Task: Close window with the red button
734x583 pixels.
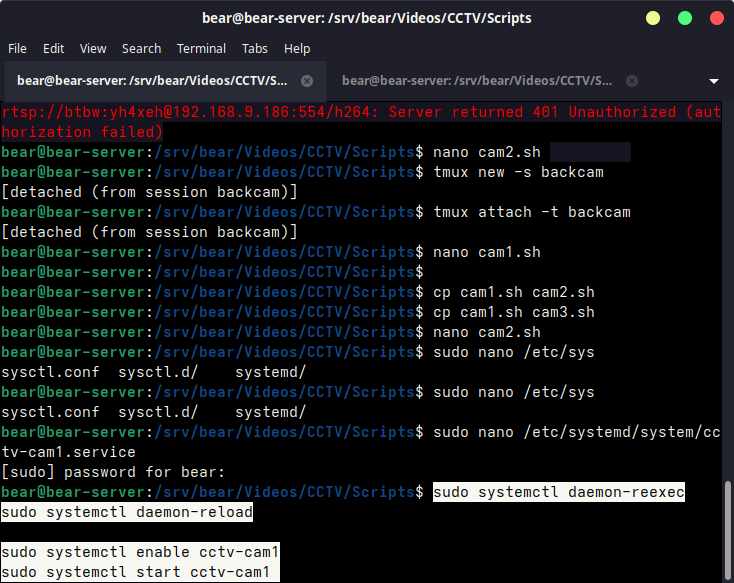Action: 717,18
